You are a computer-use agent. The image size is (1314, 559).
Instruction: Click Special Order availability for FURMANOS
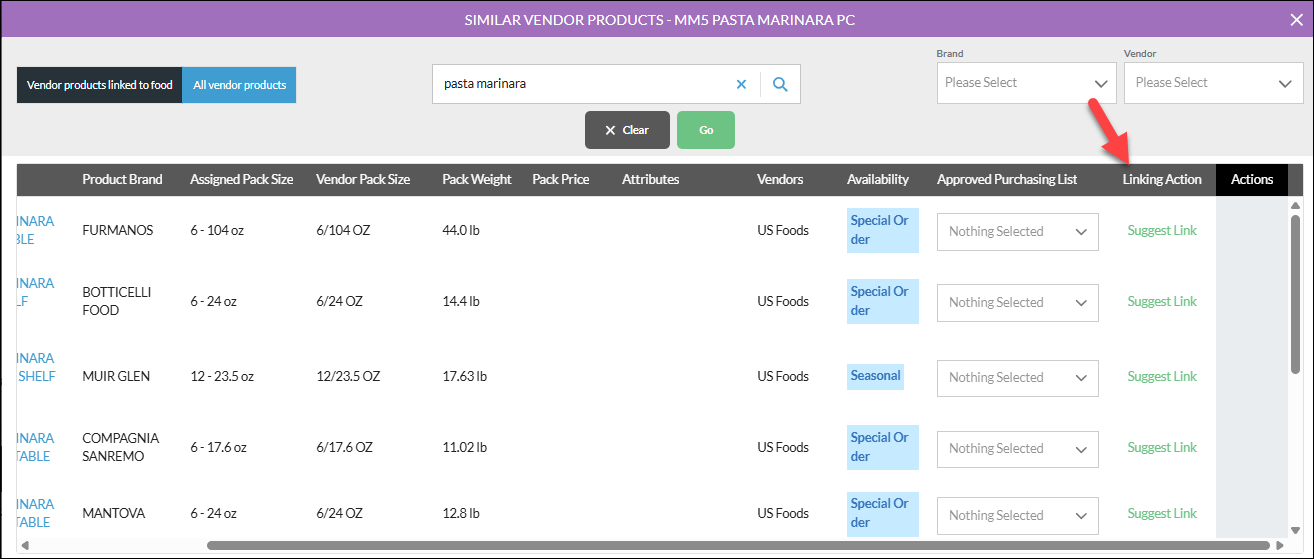(882, 230)
